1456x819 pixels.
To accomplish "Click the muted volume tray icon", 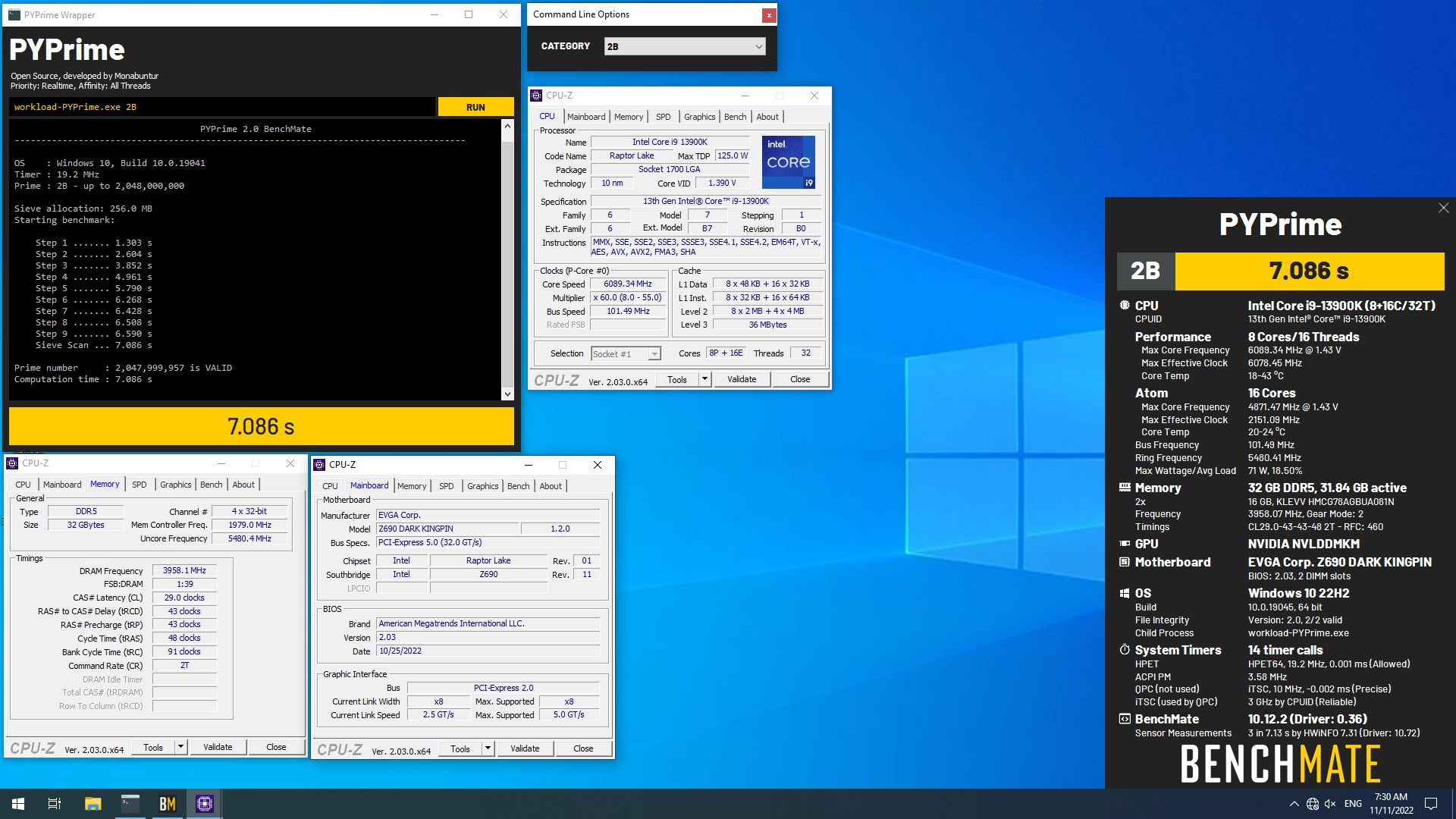I will pos(1330,804).
